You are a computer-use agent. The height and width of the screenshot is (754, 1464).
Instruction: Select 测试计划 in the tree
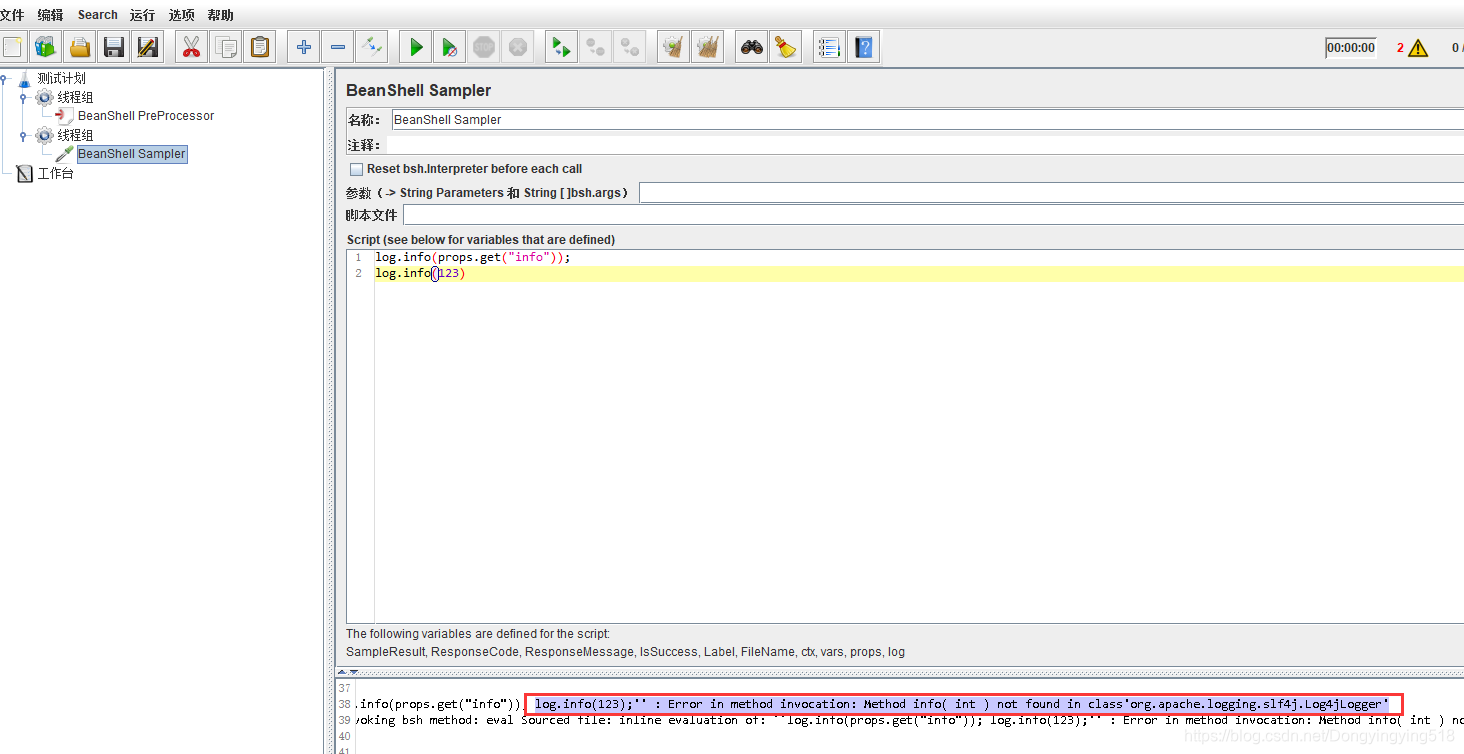[x=62, y=78]
